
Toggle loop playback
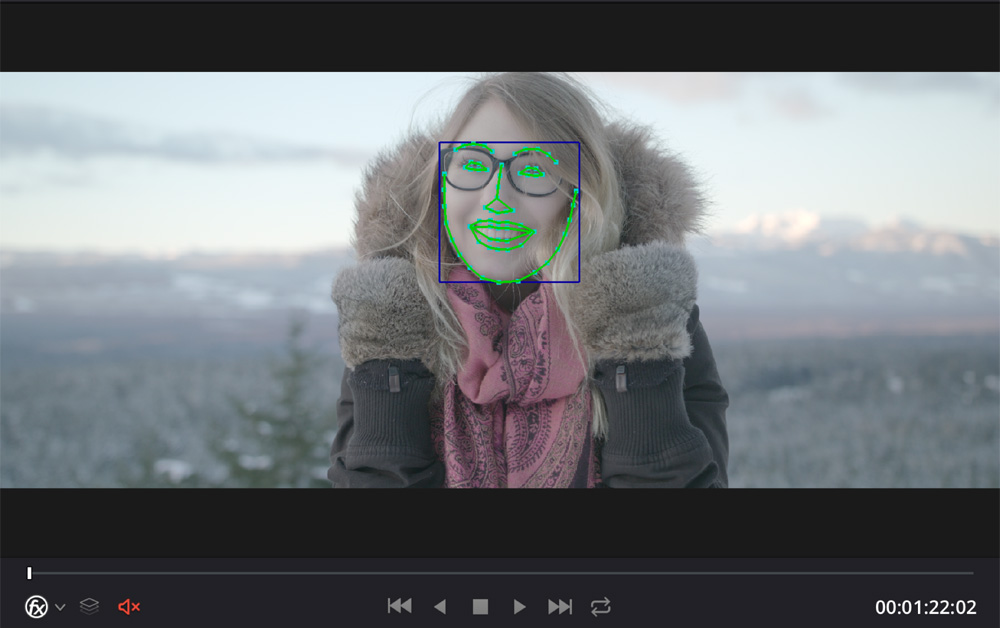pos(600,607)
